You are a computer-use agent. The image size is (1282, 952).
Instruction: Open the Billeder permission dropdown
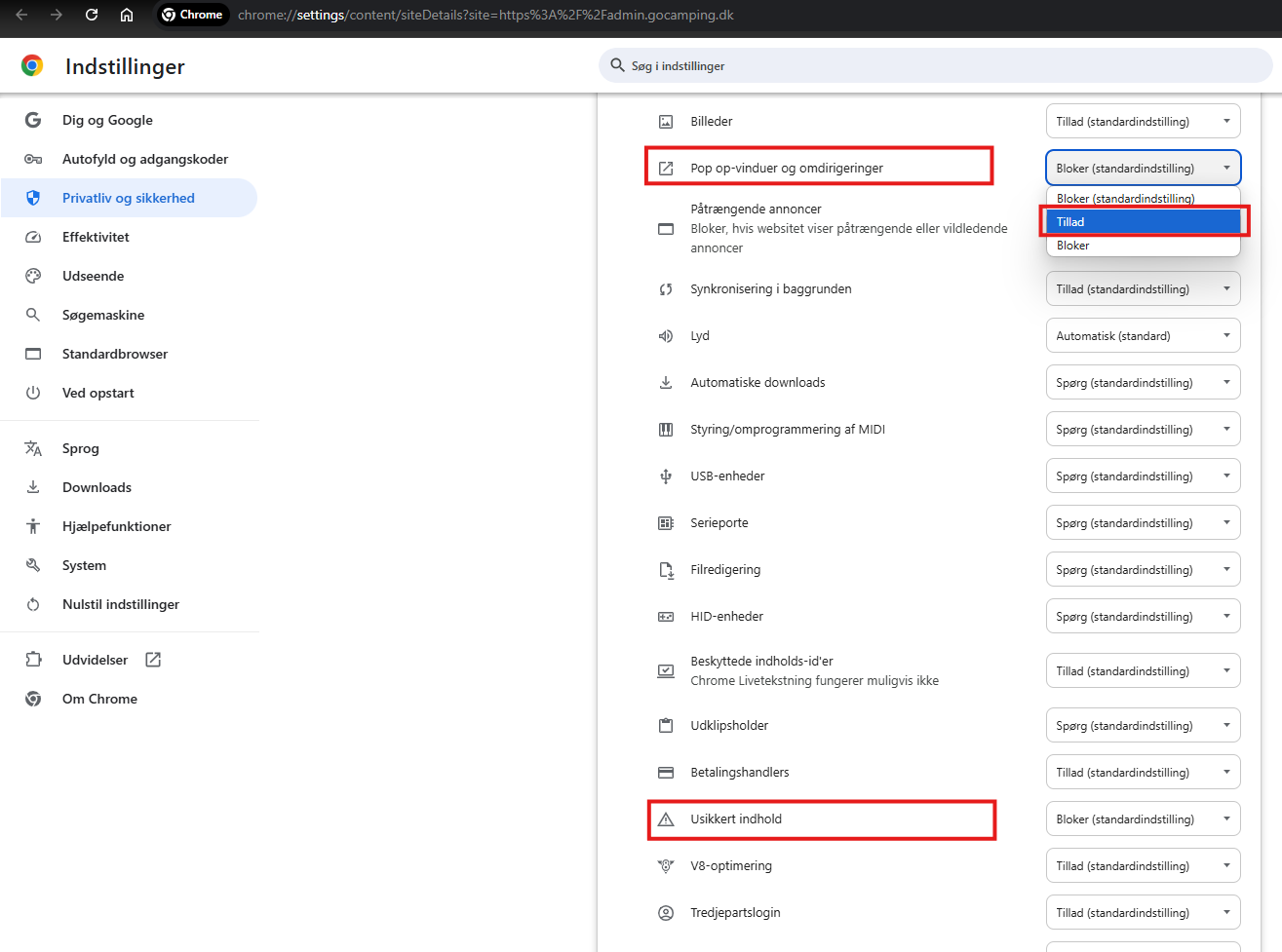coord(1143,122)
